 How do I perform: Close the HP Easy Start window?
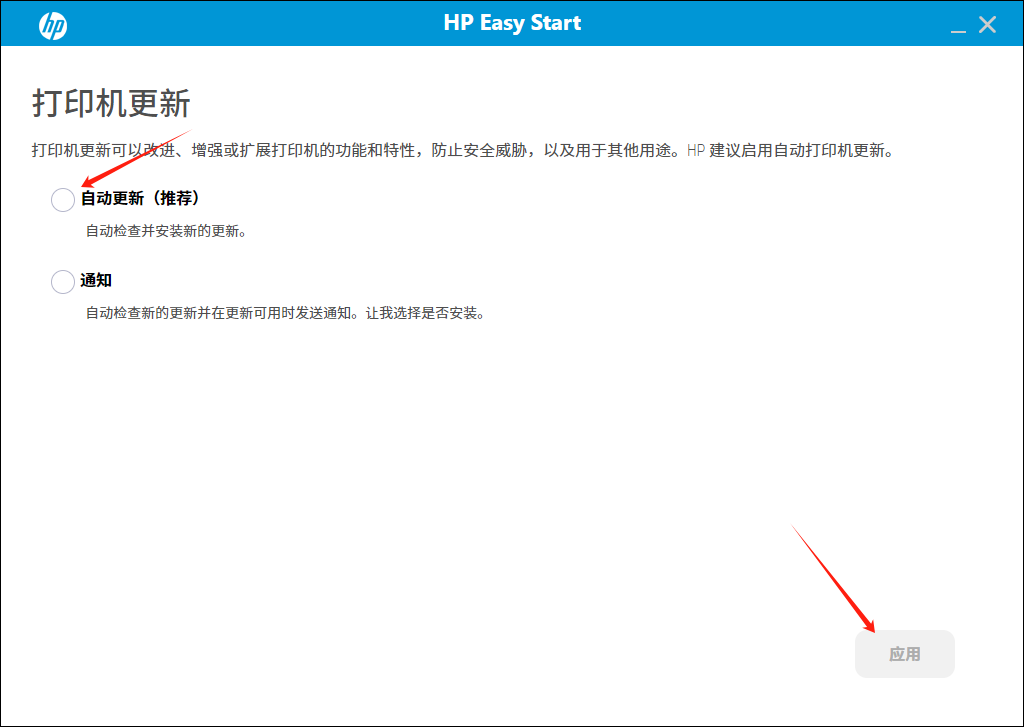point(987,25)
